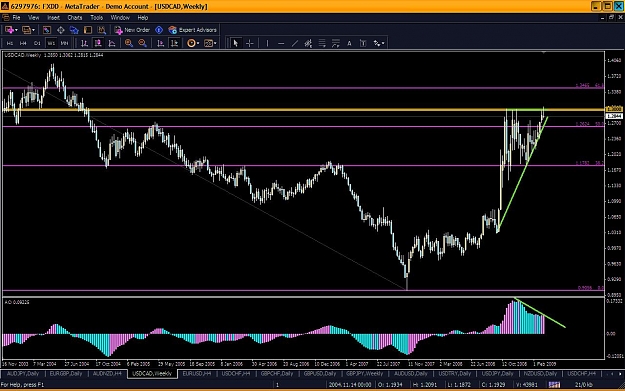Switch to the GBPCHF,Daily chart tab

click(277, 374)
